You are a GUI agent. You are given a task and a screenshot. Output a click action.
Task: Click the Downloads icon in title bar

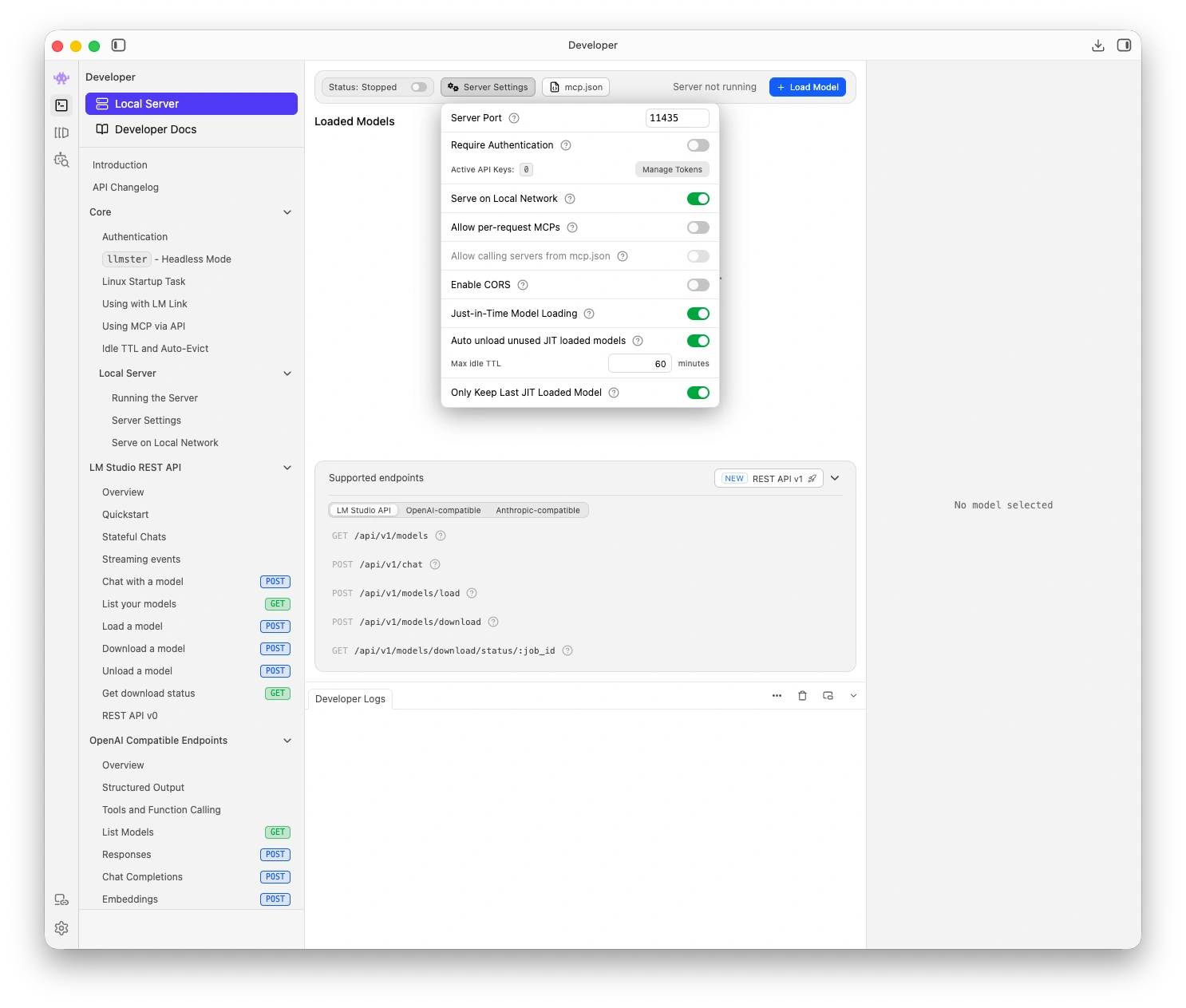point(1098,45)
